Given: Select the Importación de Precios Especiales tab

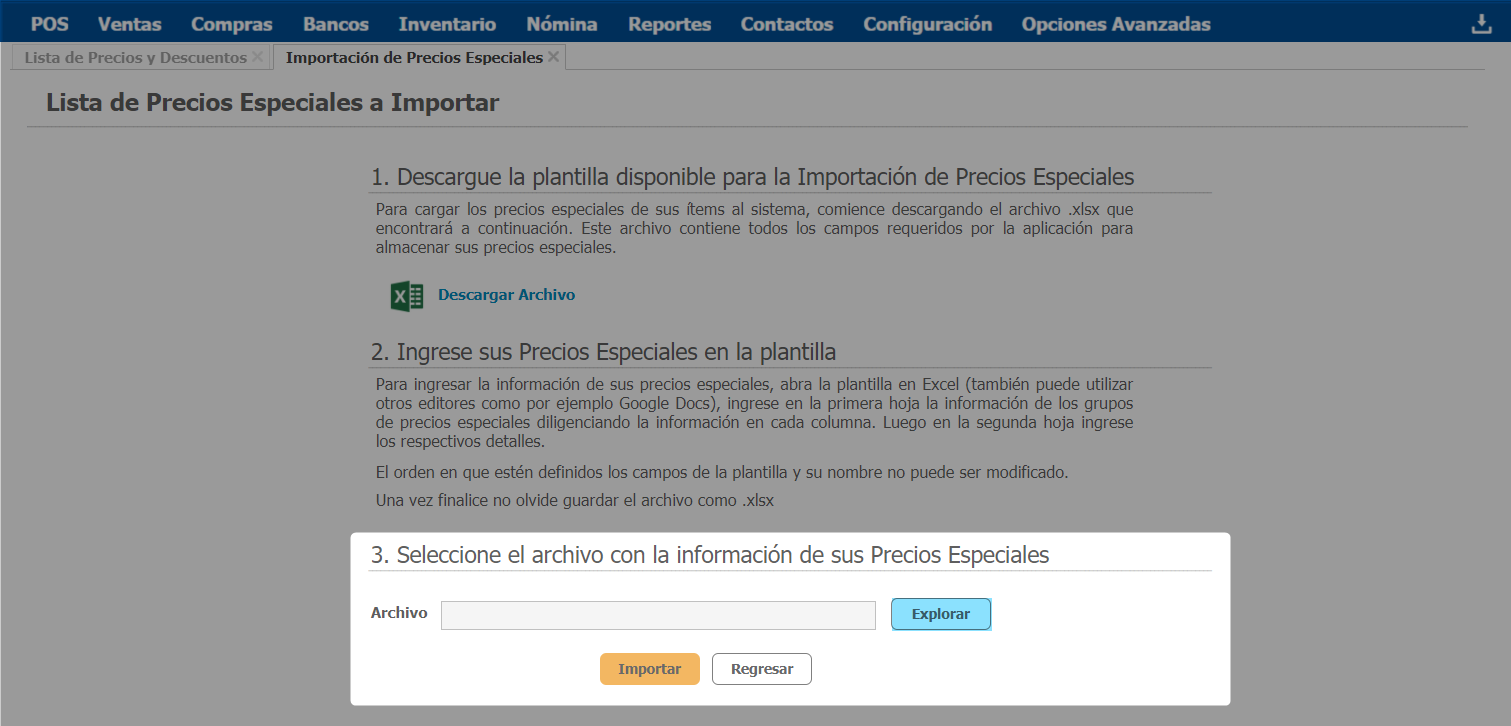Looking at the screenshot, I should click(414, 58).
